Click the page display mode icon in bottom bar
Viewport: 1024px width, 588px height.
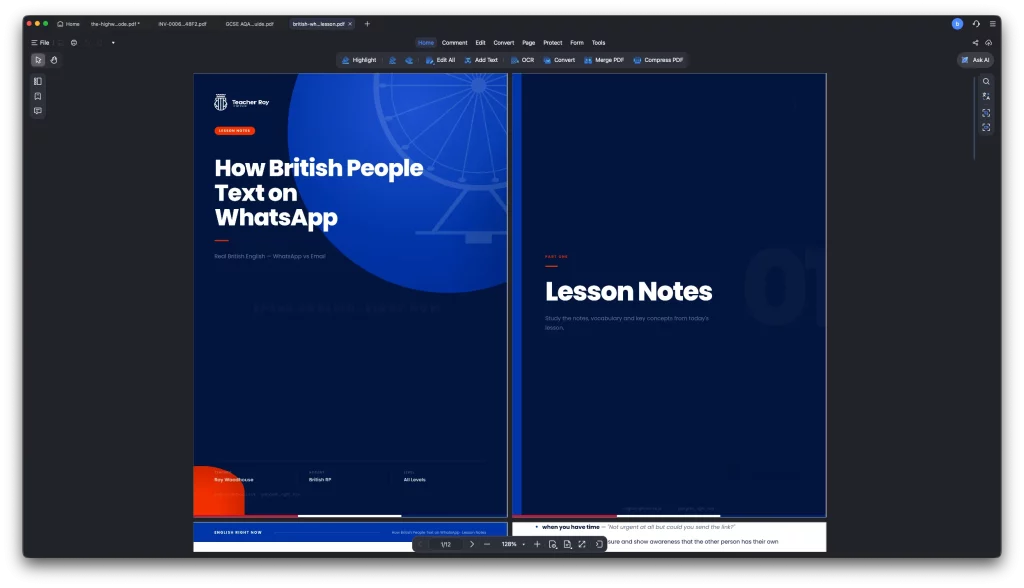(568, 544)
